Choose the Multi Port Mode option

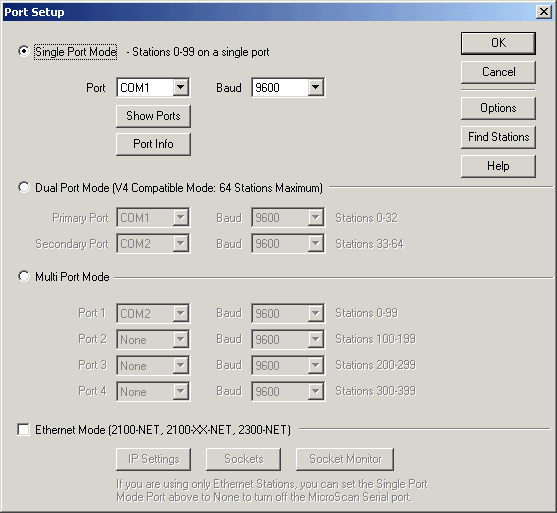[24, 276]
